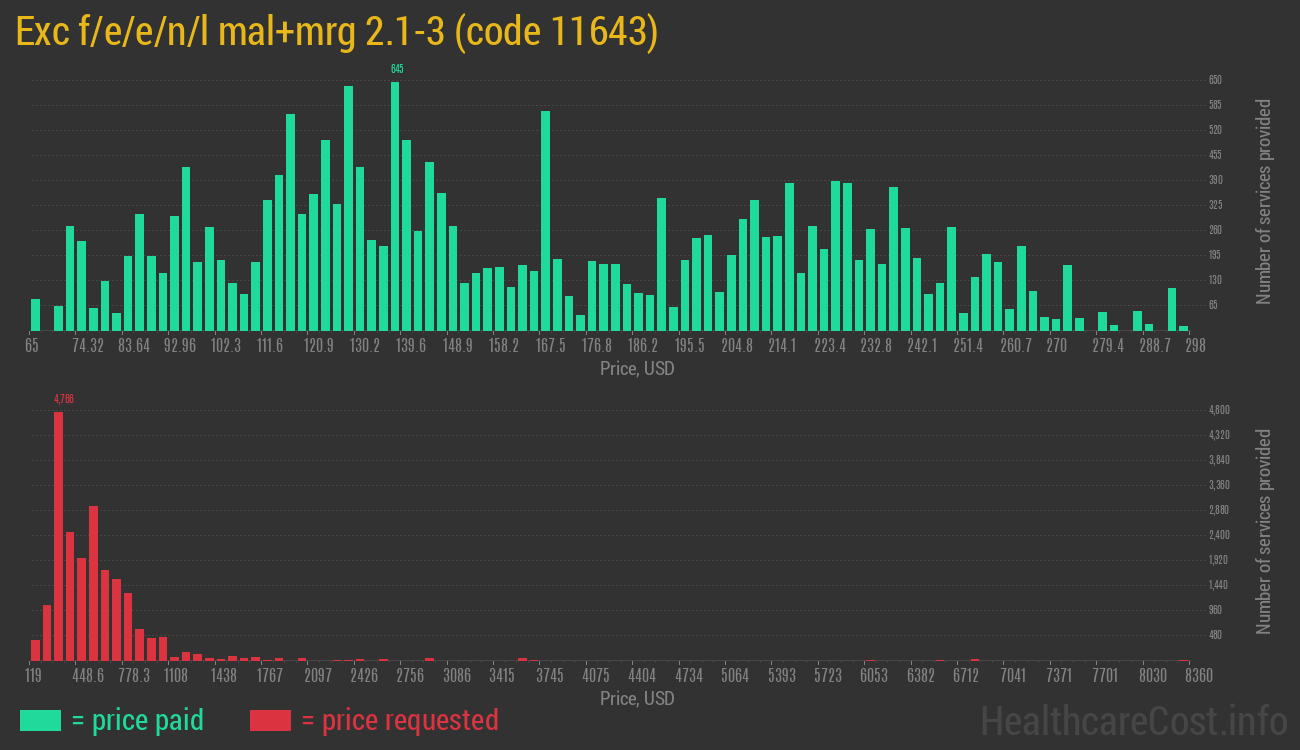The width and height of the screenshot is (1300, 750).
Task: Open the chart title Exc f/e/e/n/l mal+mrg
Action: click(x=180, y=31)
